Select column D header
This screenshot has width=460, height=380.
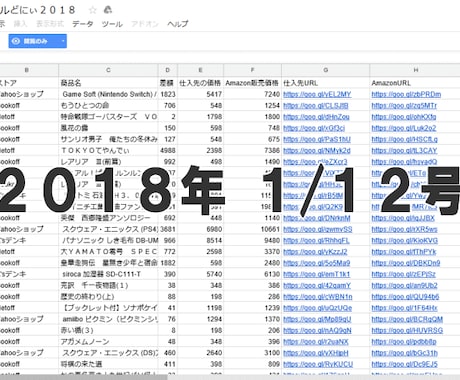168,70
